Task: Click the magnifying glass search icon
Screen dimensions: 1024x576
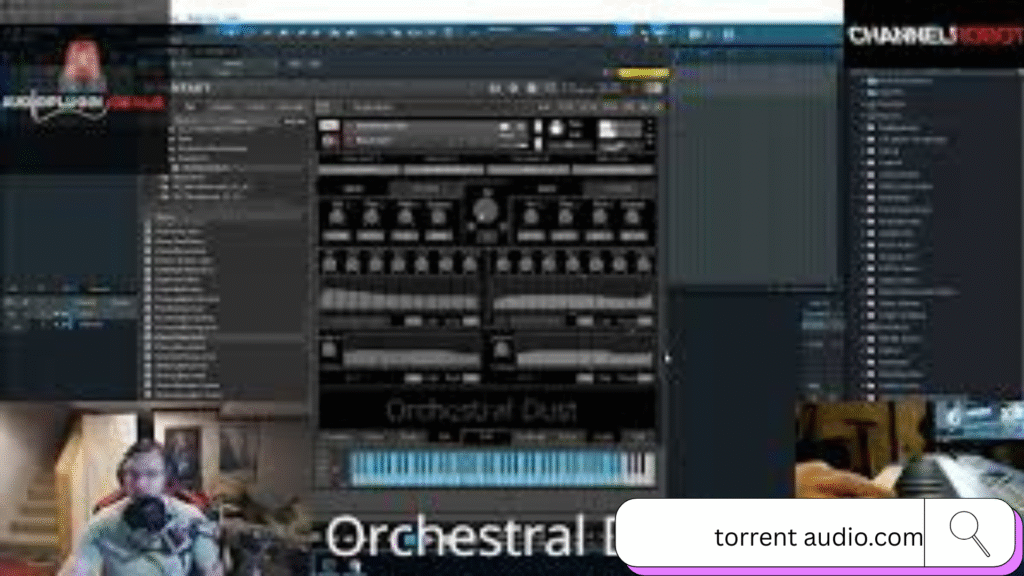Action: (x=968, y=535)
